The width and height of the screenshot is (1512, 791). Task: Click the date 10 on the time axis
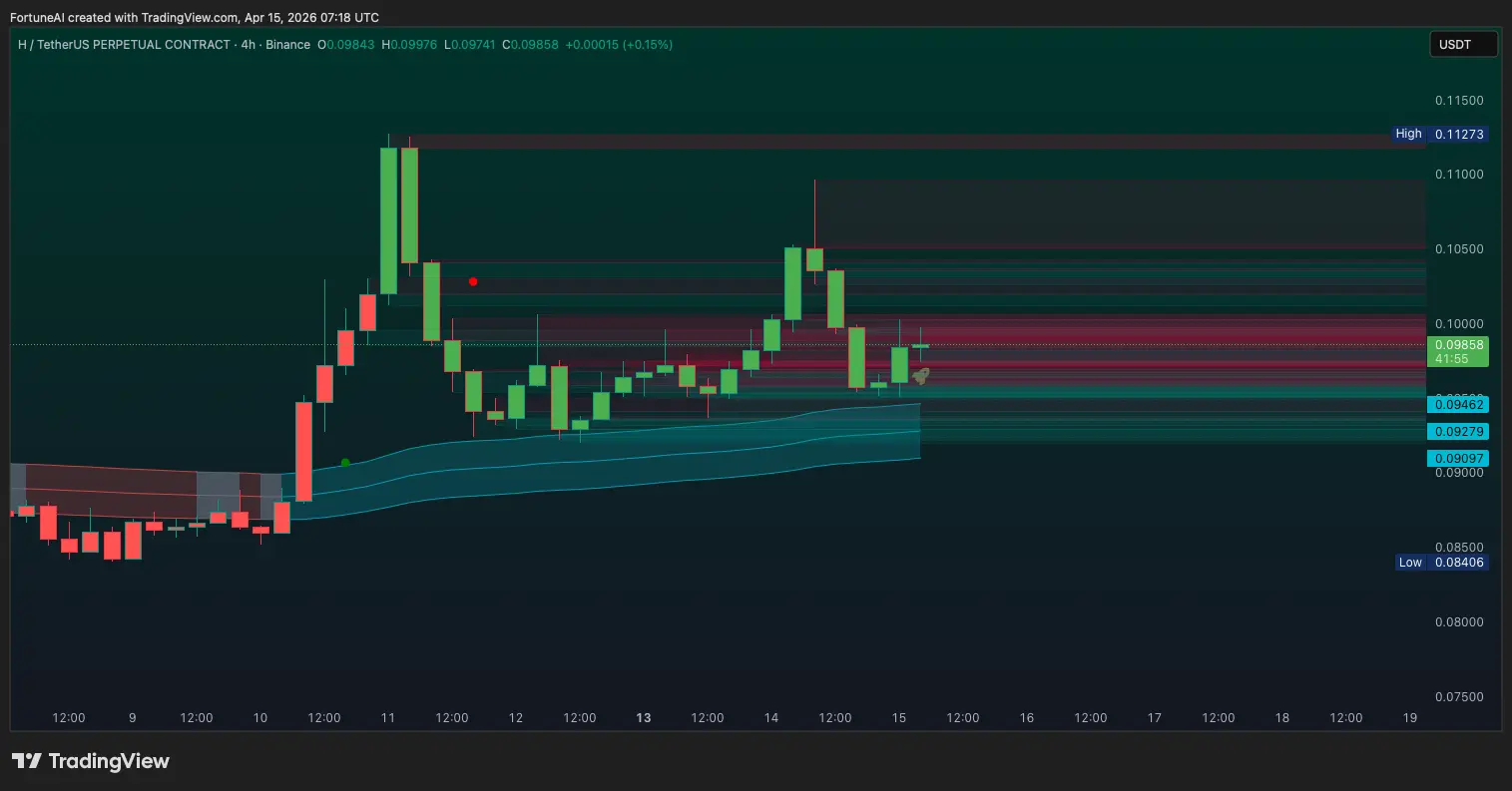[x=260, y=718]
